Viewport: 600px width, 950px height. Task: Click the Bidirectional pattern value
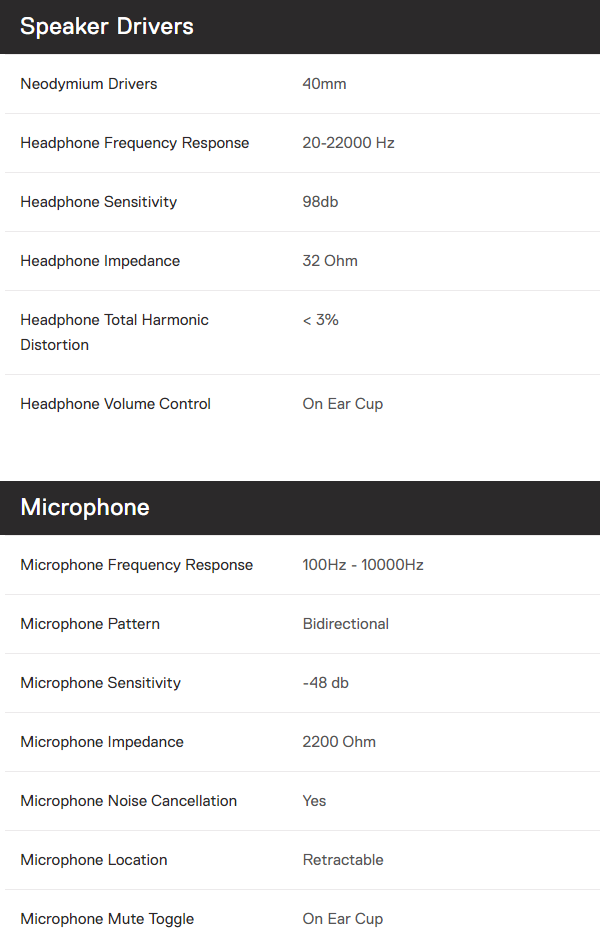pos(345,624)
